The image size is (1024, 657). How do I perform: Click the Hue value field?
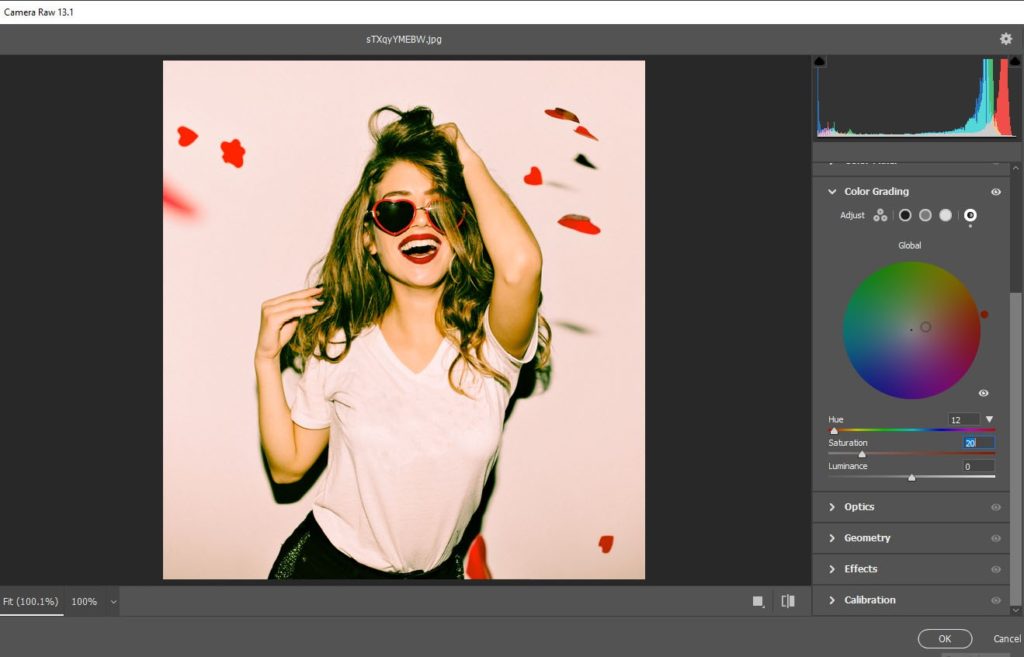click(964, 420)
